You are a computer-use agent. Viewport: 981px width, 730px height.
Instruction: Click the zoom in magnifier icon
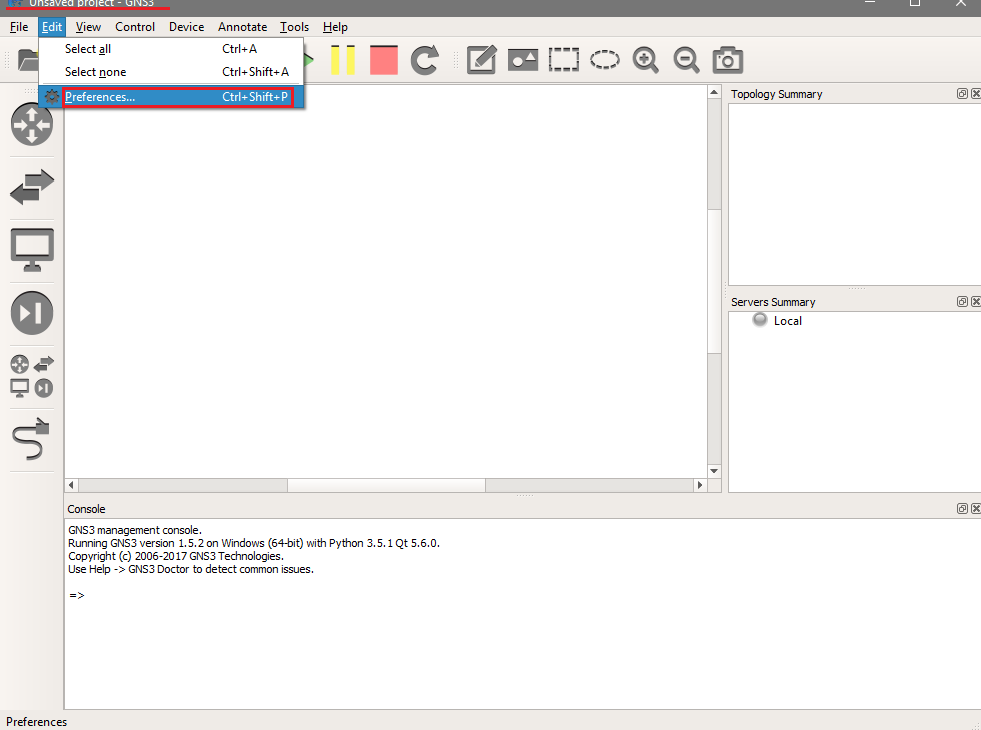646,60
